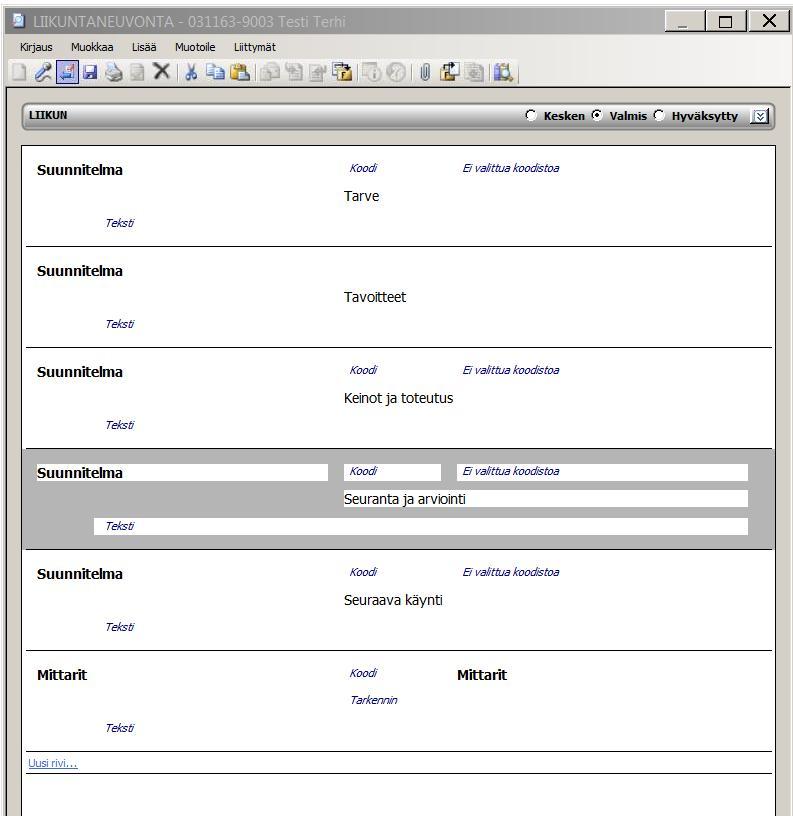Maximize the LIIKUNTANEUVONTA window
This screenshot has width=793, height=816.
point(726,21)
